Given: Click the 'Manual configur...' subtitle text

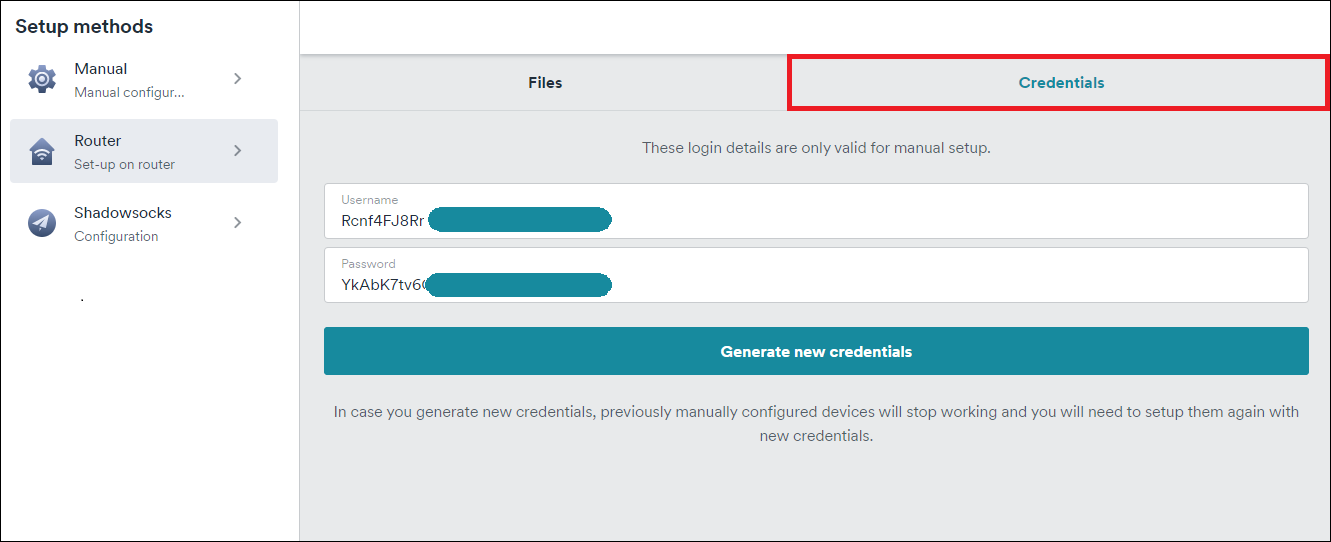Looking at the screenshot, I should (x=129, y=92).
